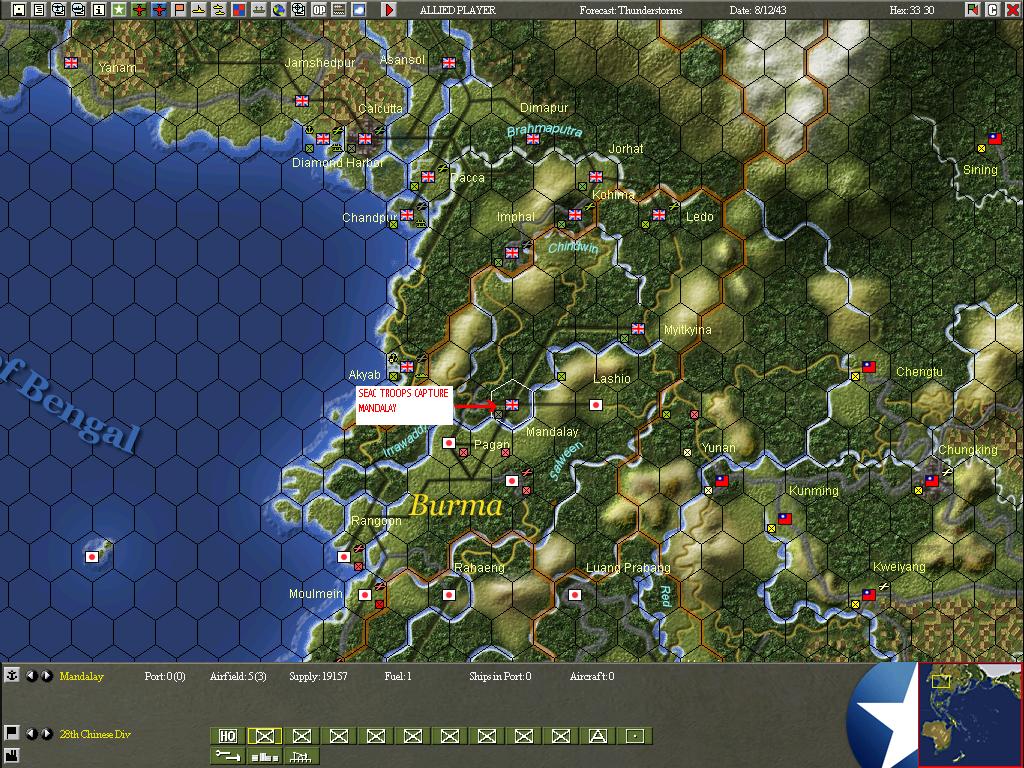Click the information 'i' toolbar icon
Image resolution: width=1024 pixels, height=768 pixels.
(x=99, y=9)
